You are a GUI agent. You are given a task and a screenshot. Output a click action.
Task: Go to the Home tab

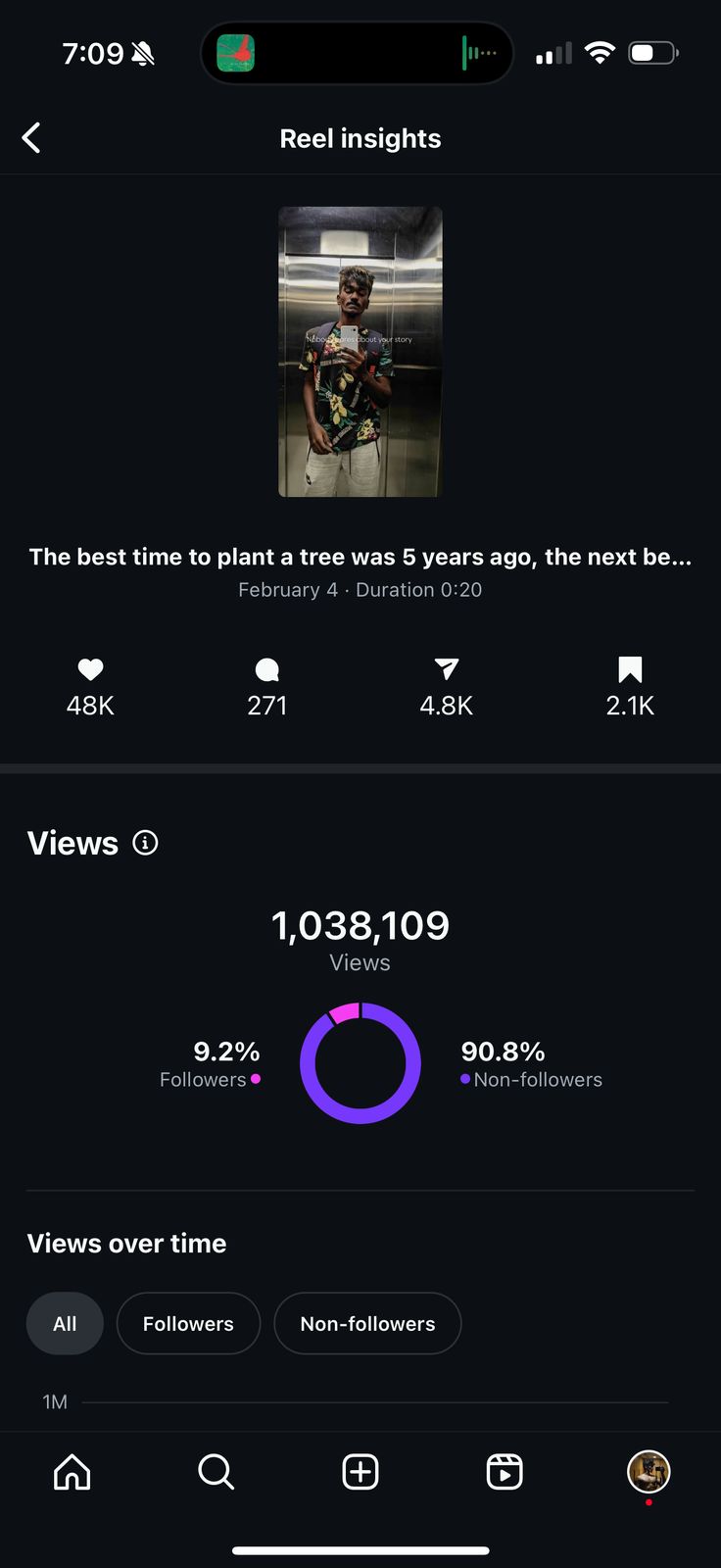[72, 1472]
